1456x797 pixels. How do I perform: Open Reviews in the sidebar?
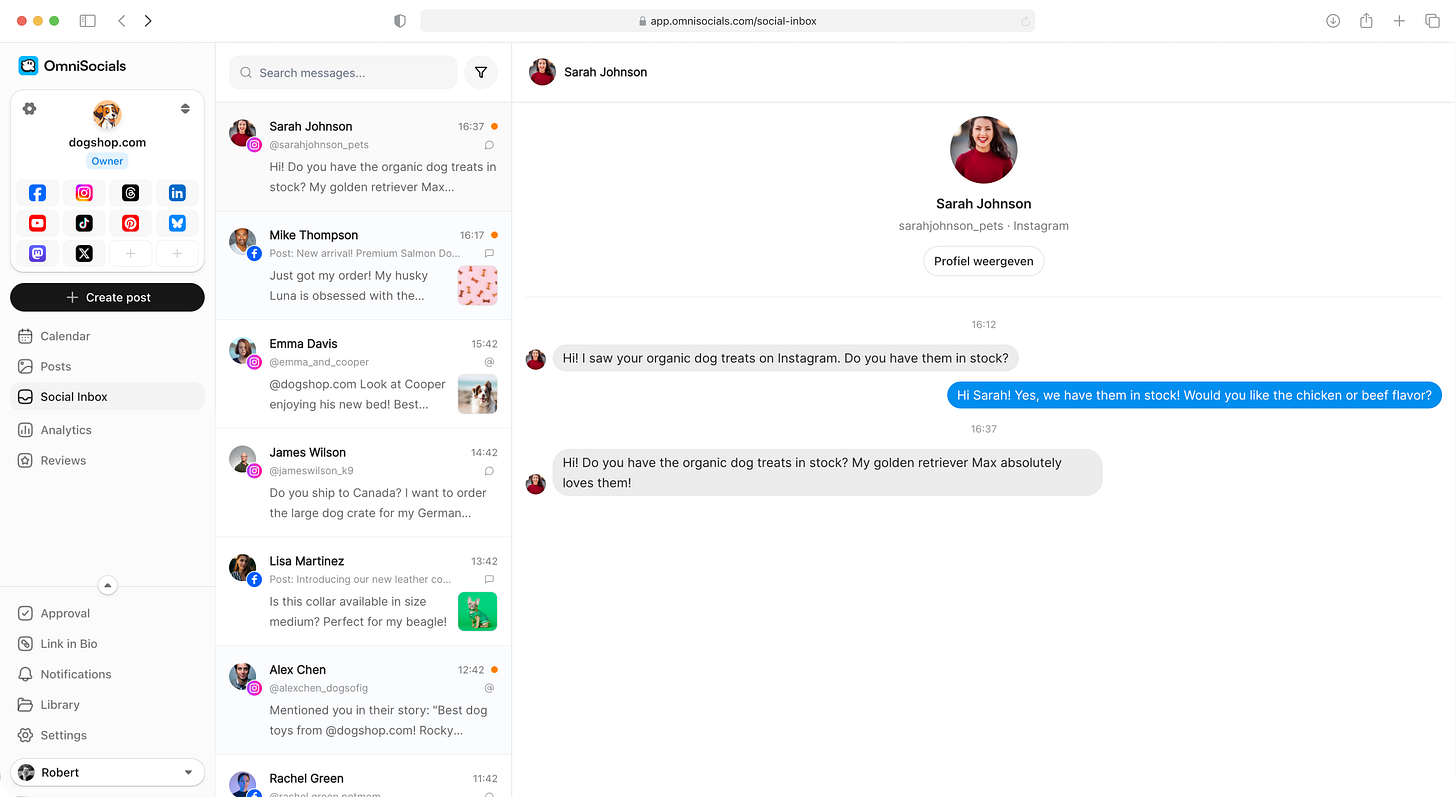pyautogui.click(x=107, y=460)
